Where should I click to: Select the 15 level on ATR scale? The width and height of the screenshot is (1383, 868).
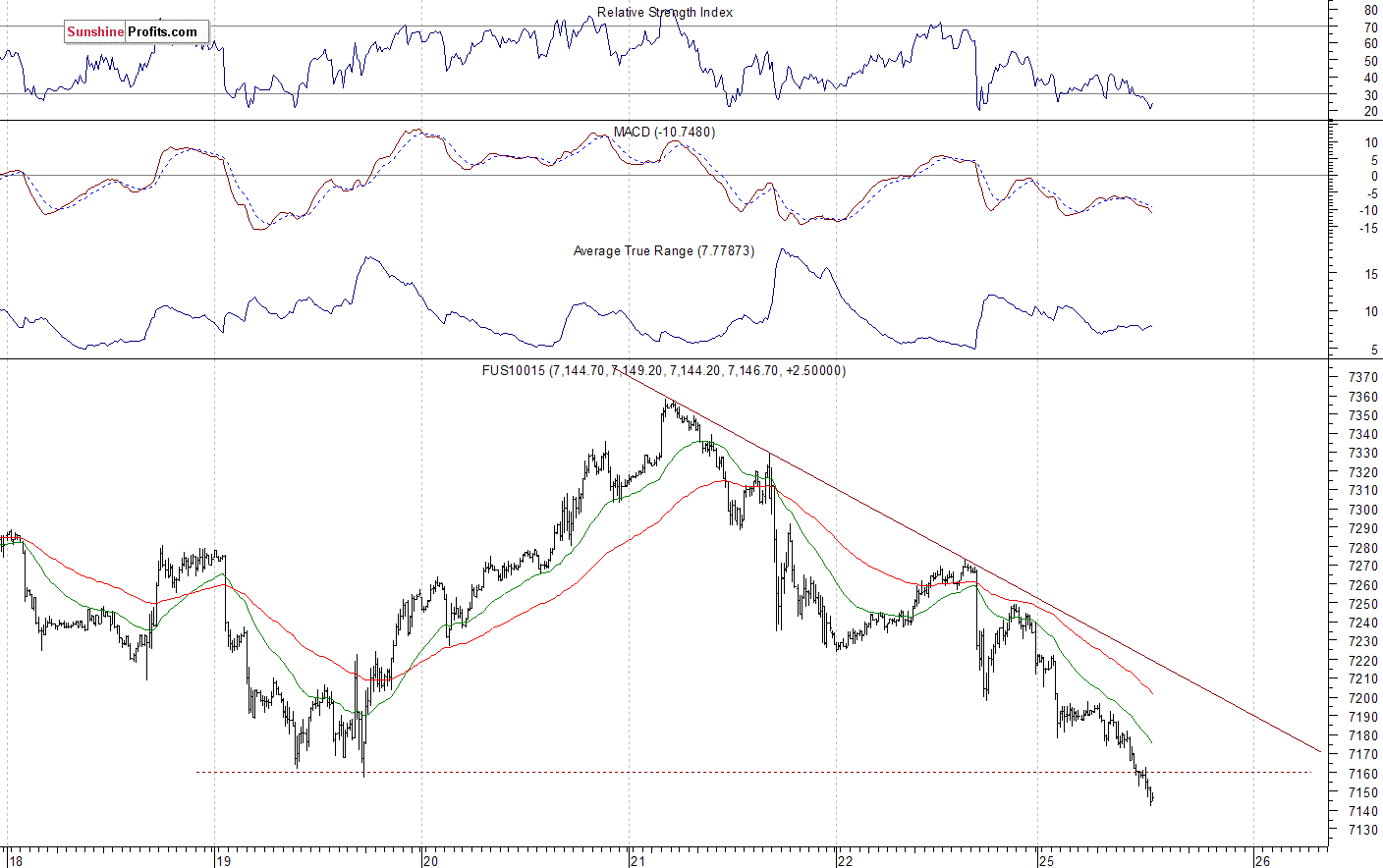pos(1370,274)
